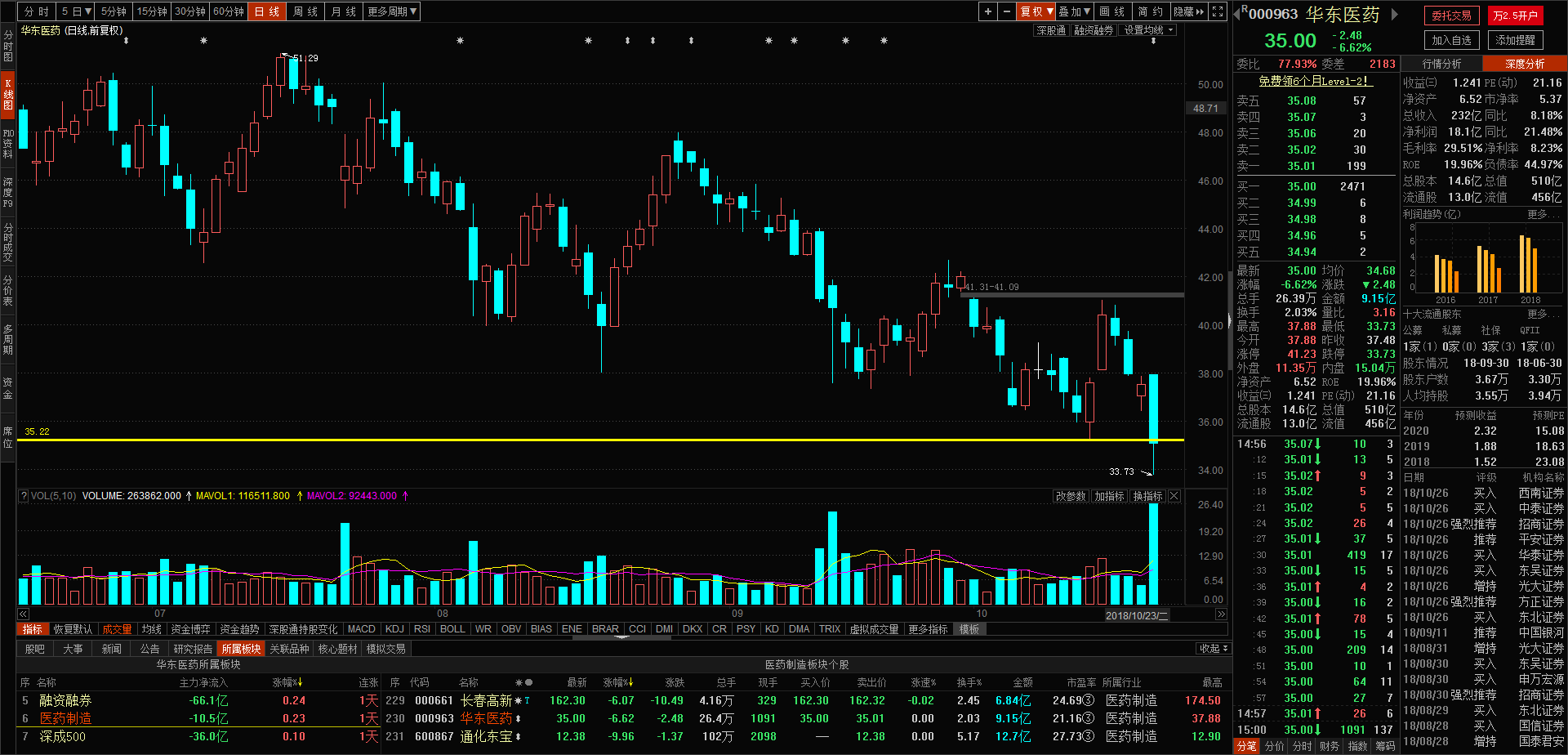Image resolution: width=1568 pixels, height=755 pixels.
Task: Enable RSI indicator
Action: (x=422, y=629)
